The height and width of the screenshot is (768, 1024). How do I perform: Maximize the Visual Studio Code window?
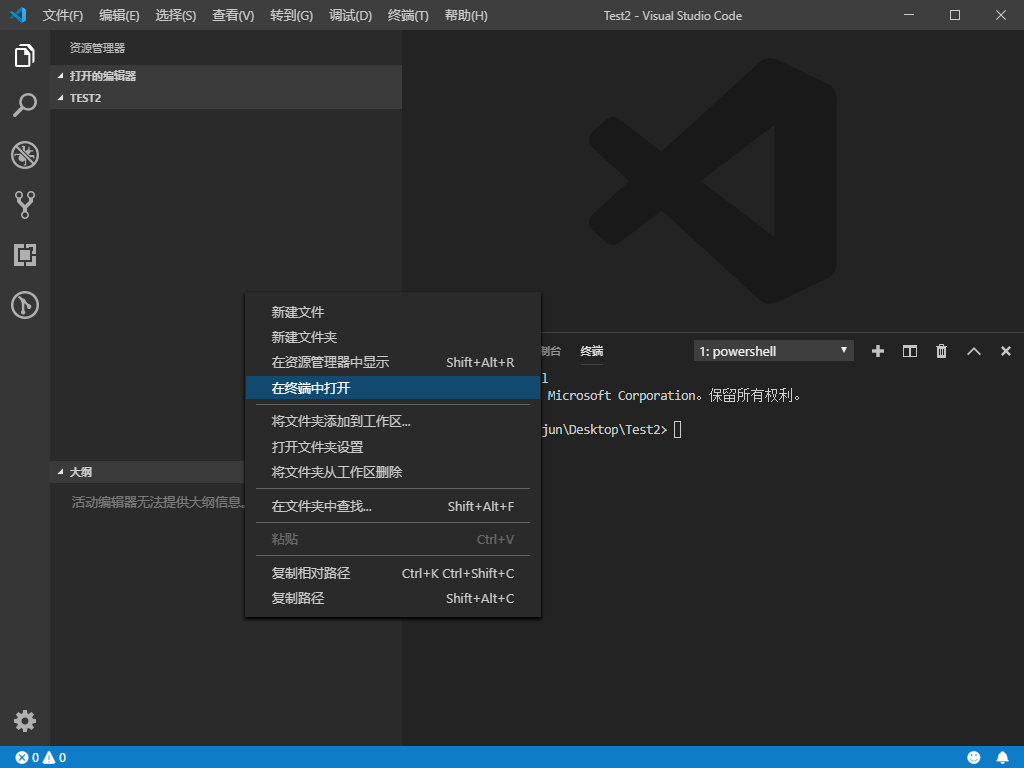pyautogui.click(x=955, y=15)
